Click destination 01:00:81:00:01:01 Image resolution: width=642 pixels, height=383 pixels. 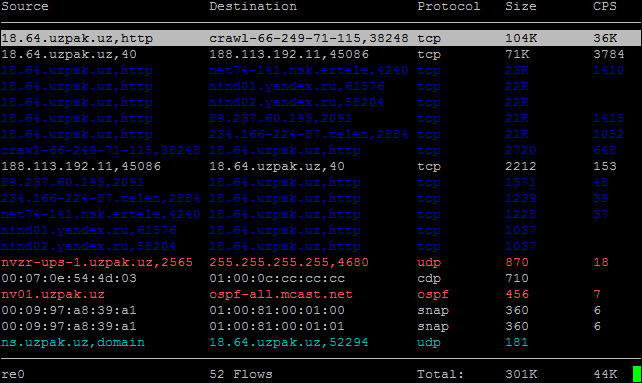(x=277, y=326)
